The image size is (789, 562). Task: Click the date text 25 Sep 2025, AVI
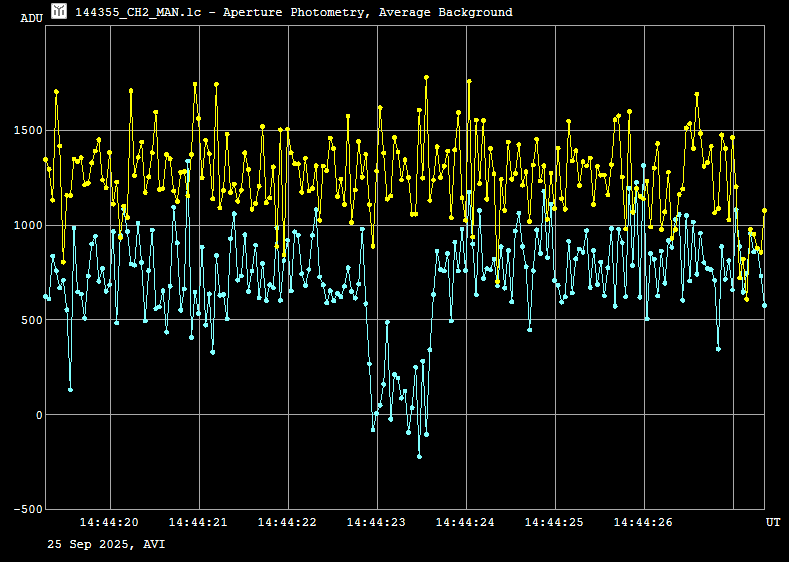107,545
